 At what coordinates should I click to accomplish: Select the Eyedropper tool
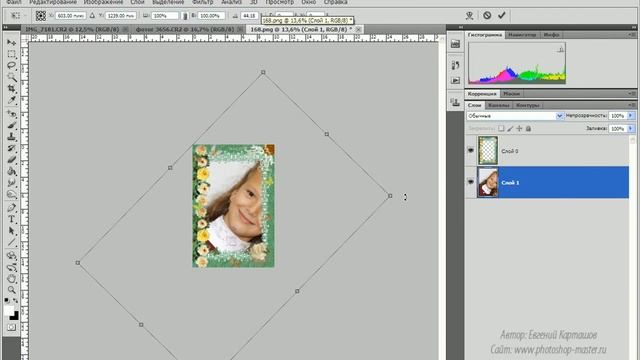click(11, 100)
